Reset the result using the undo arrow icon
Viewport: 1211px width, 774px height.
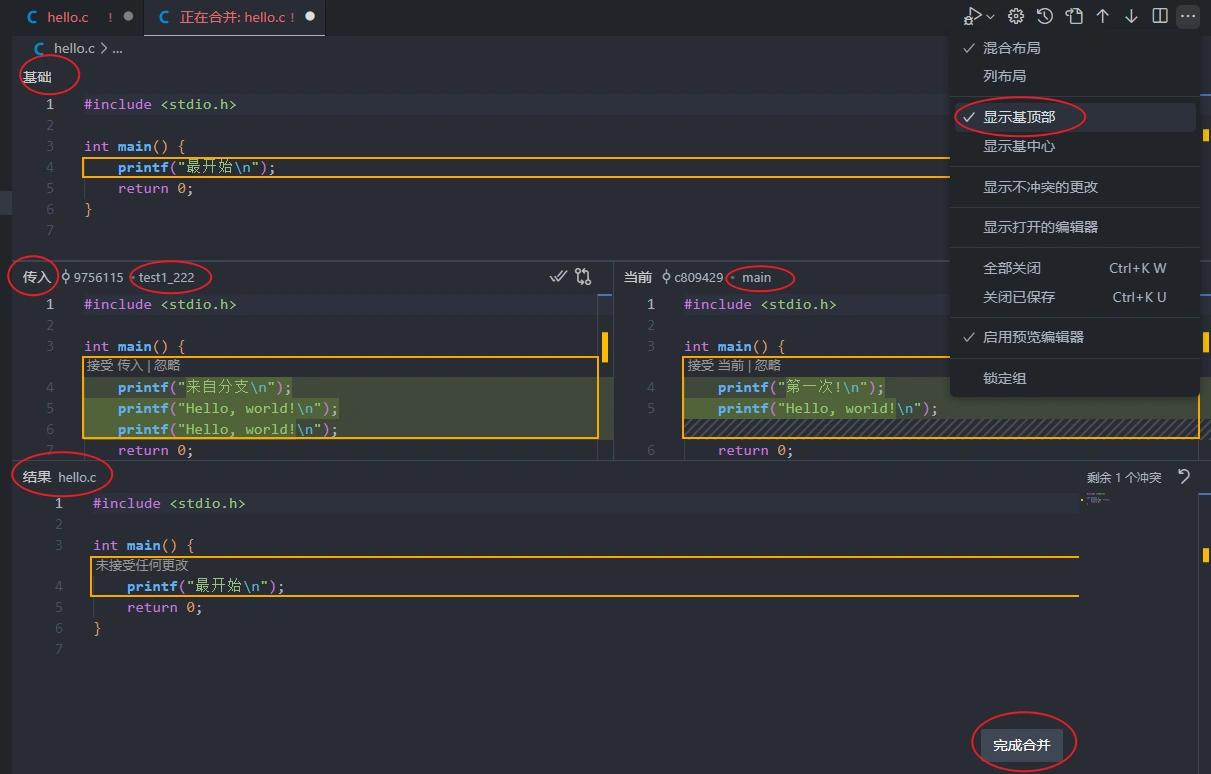(x=1184, y=477)
